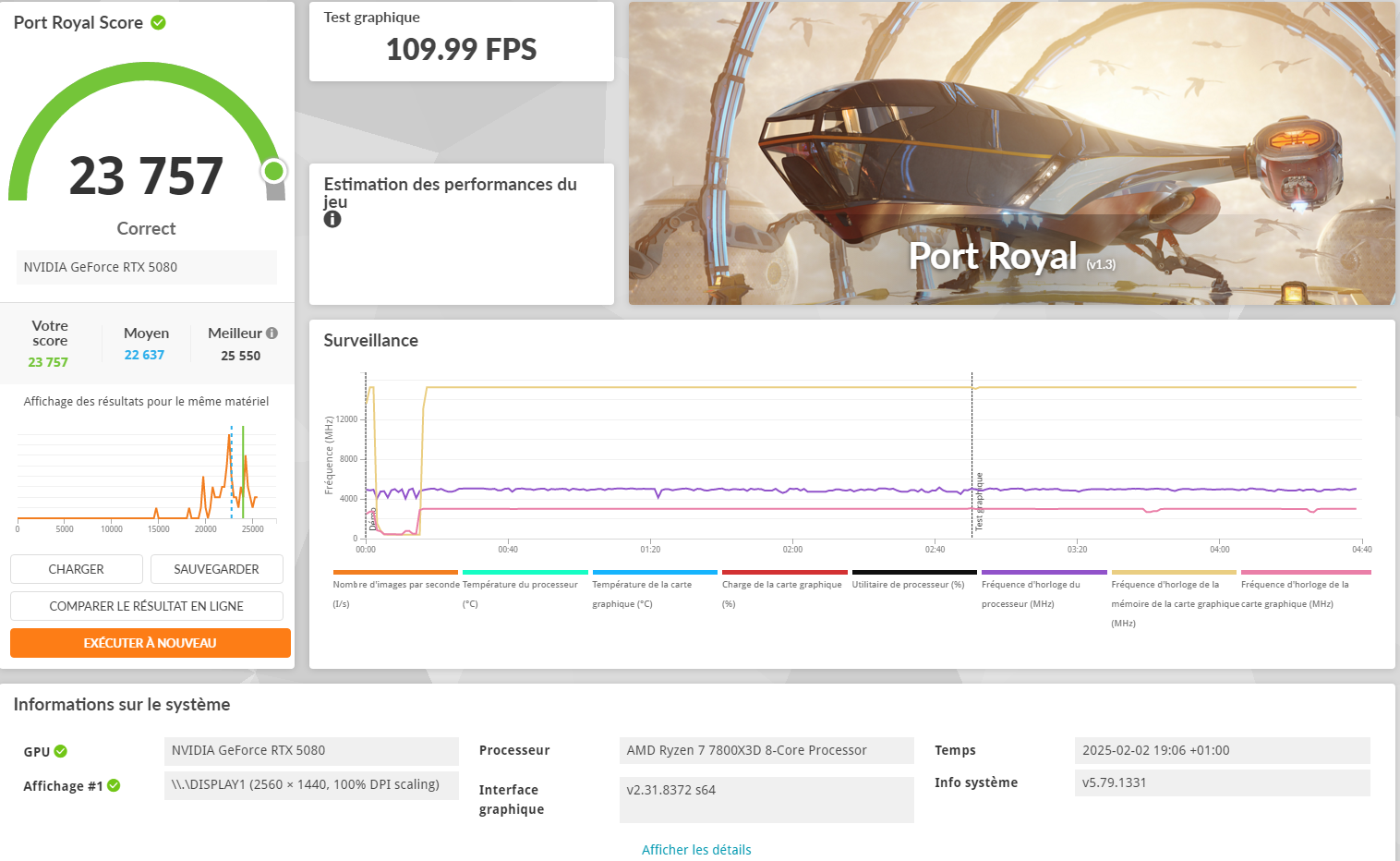This screenshot has height=861, width=1400.
Task: Click the green check icon beside Affichage #1
Action: (x=114, y=786)
